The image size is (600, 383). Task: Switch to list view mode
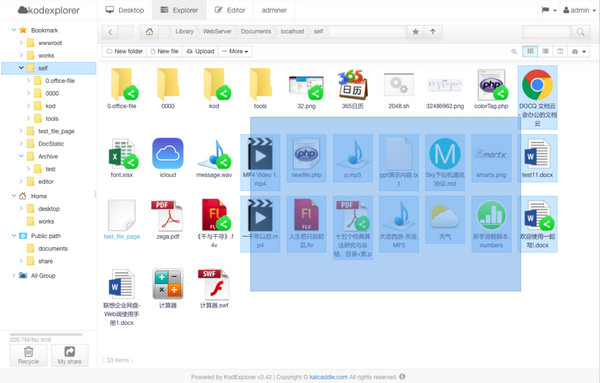point(545,51)
